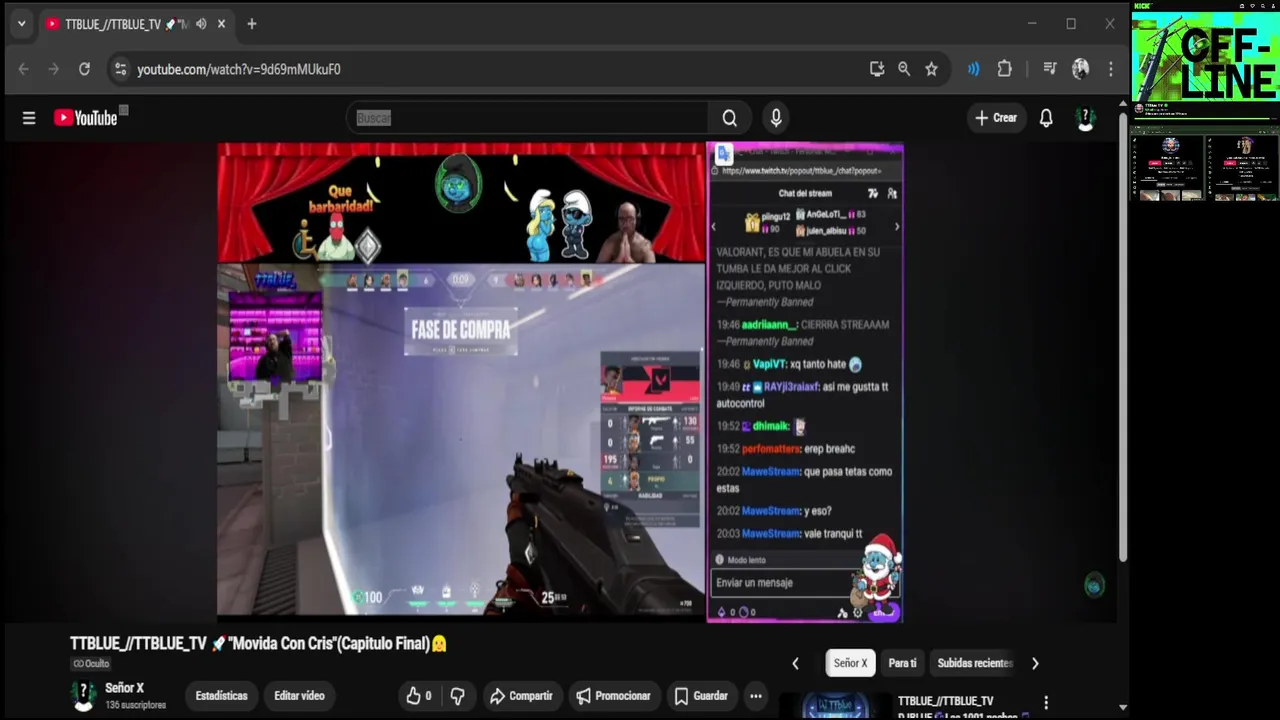Image resolution: width=1280 pixels, height=720 pixels.
Task: Open Estadísticas for the video
Action: (x=221, y=696)
